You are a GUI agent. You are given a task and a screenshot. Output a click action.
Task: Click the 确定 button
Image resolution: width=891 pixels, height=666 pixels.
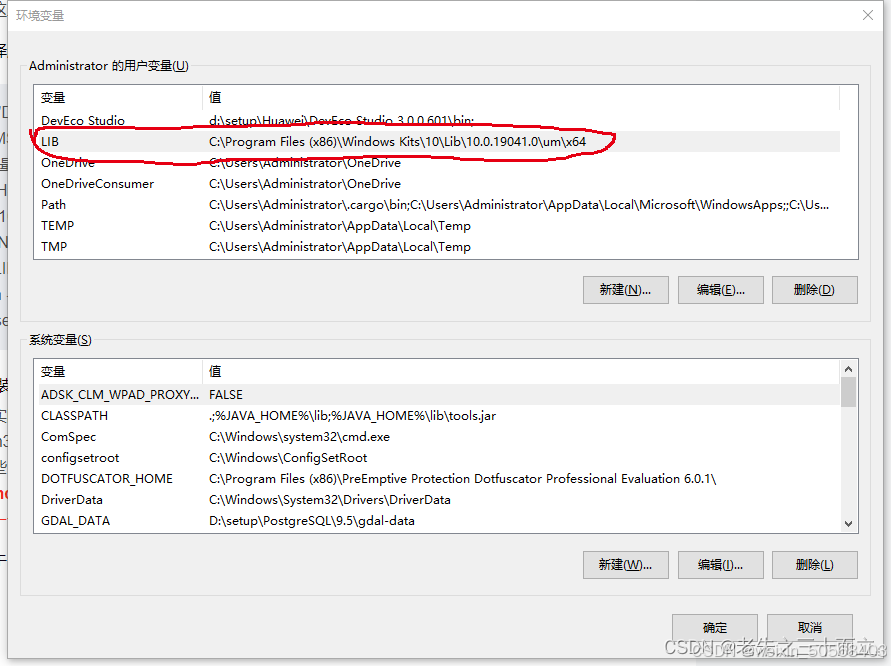click(714, 626)
